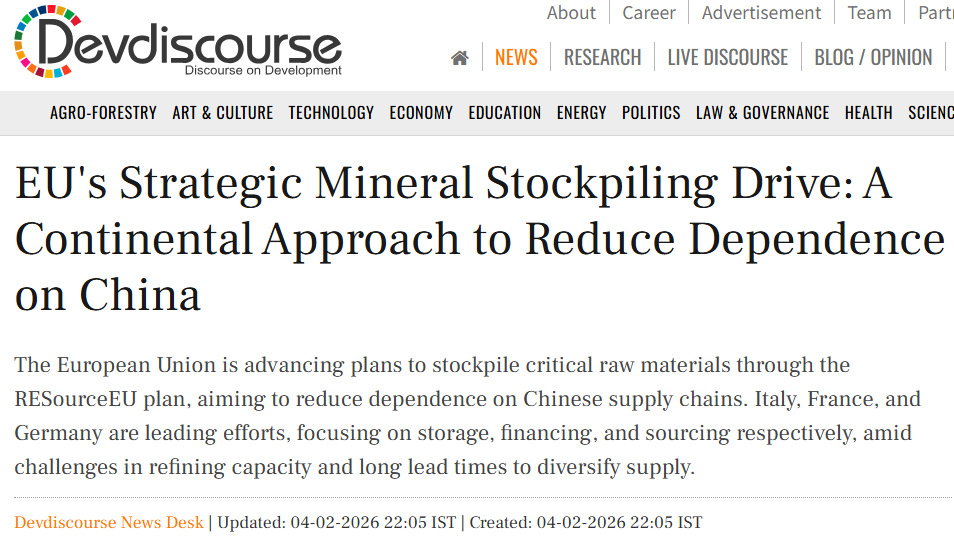954x548 pixels.
Task: Open the NEWS section
Action: pos(516,58)
